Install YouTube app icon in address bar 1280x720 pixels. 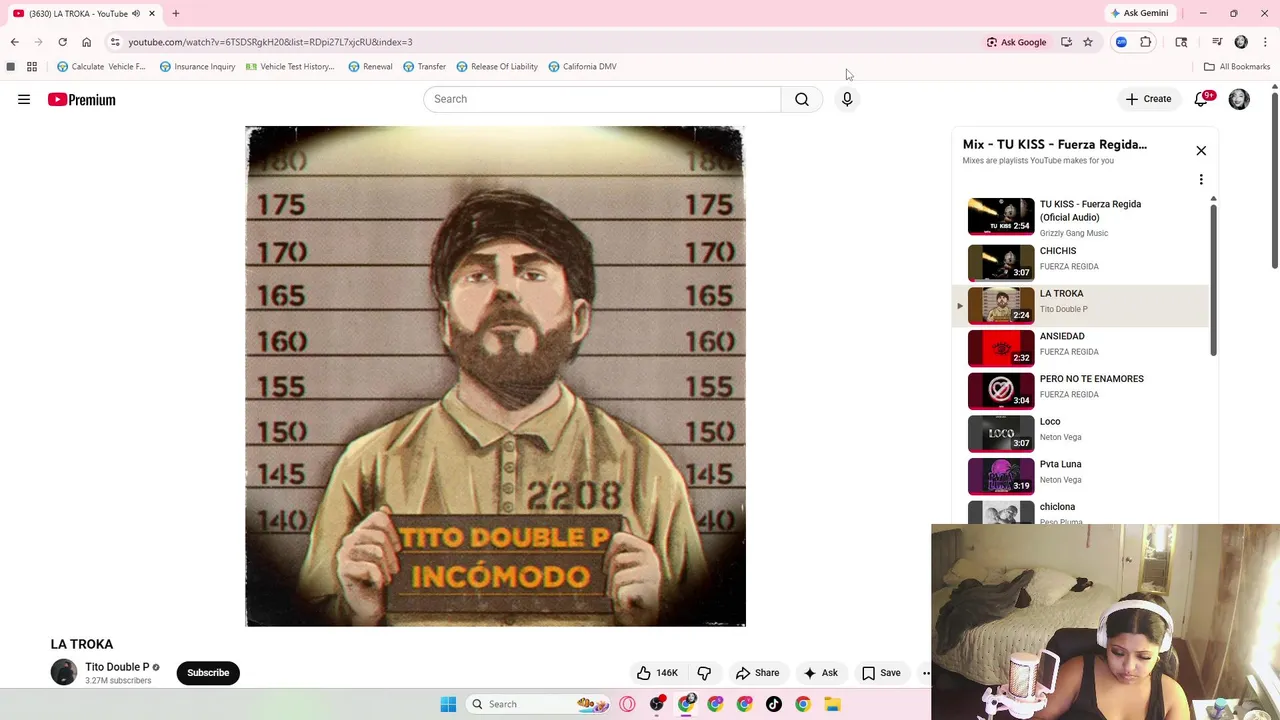coord(1066,42)
